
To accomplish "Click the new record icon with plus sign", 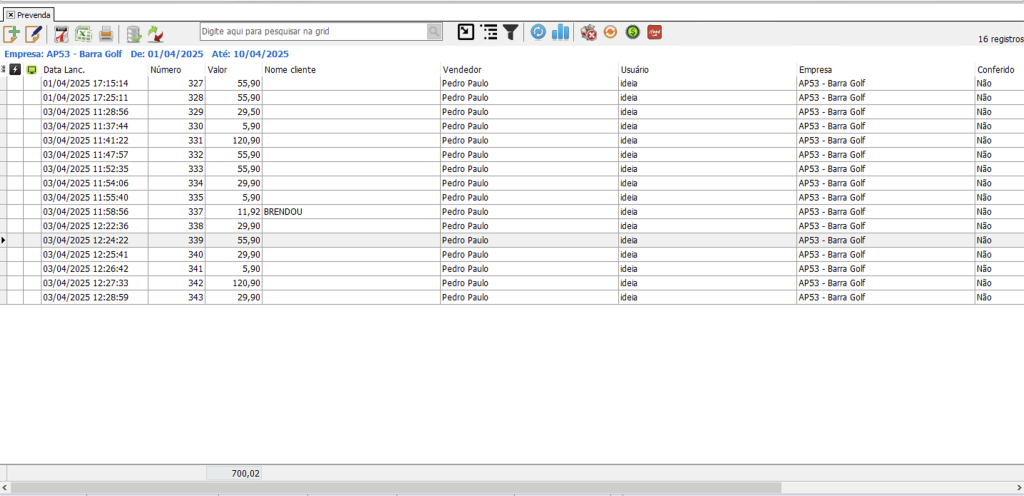I will click(x=12, y=33).
